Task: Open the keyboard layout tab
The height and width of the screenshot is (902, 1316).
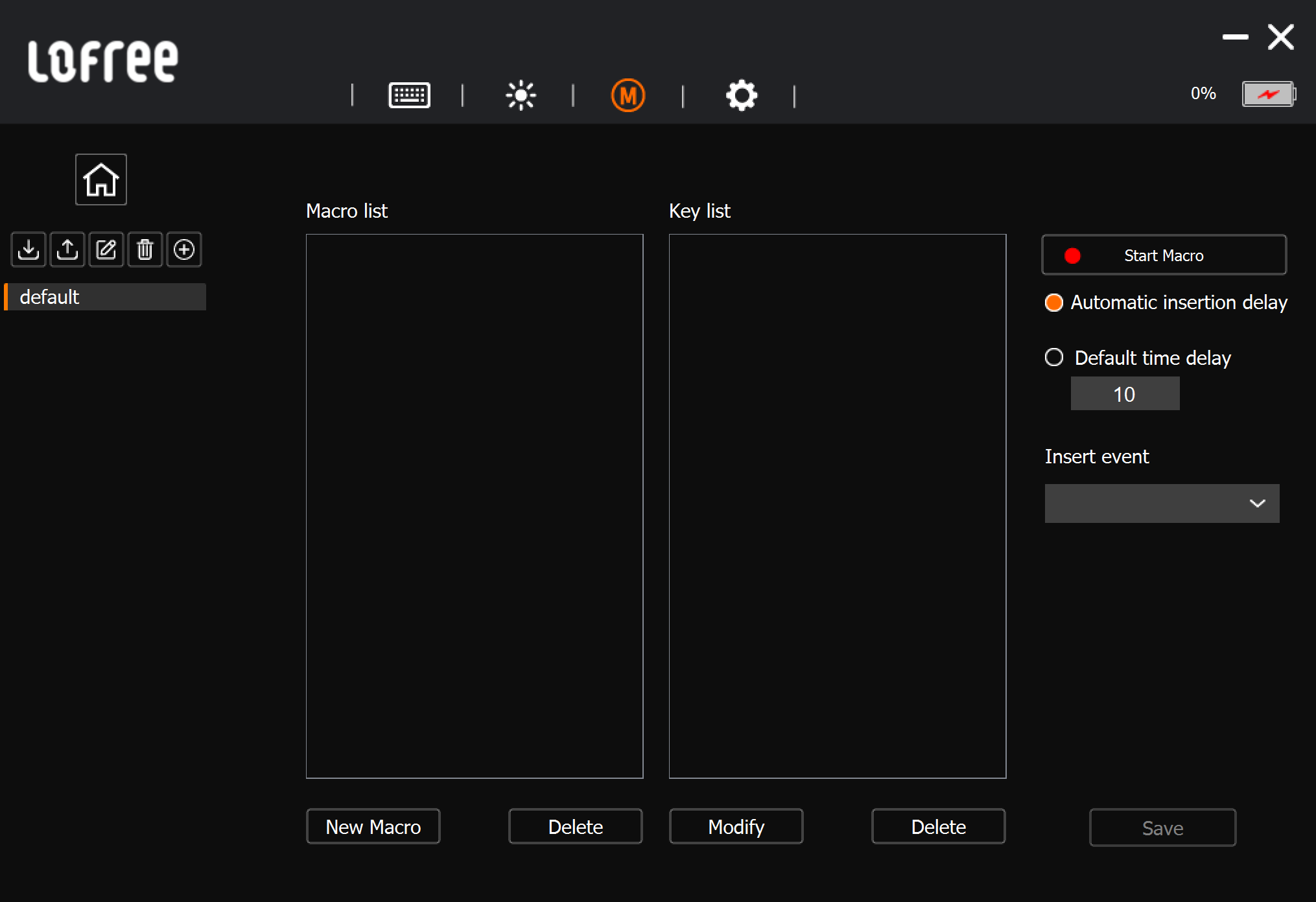Action: tap(409, 95)
